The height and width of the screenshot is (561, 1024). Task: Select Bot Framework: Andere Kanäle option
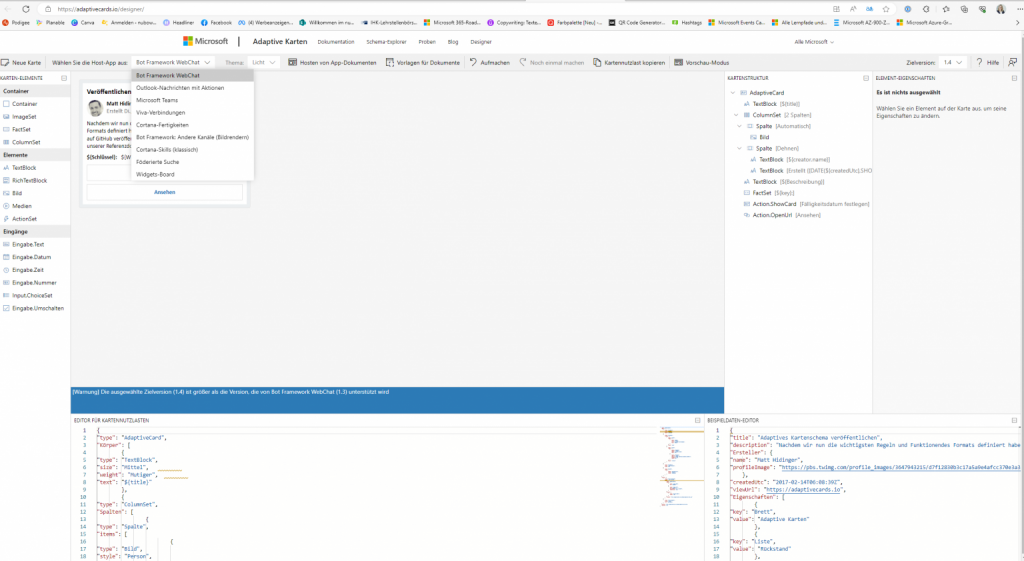(192, 137)
